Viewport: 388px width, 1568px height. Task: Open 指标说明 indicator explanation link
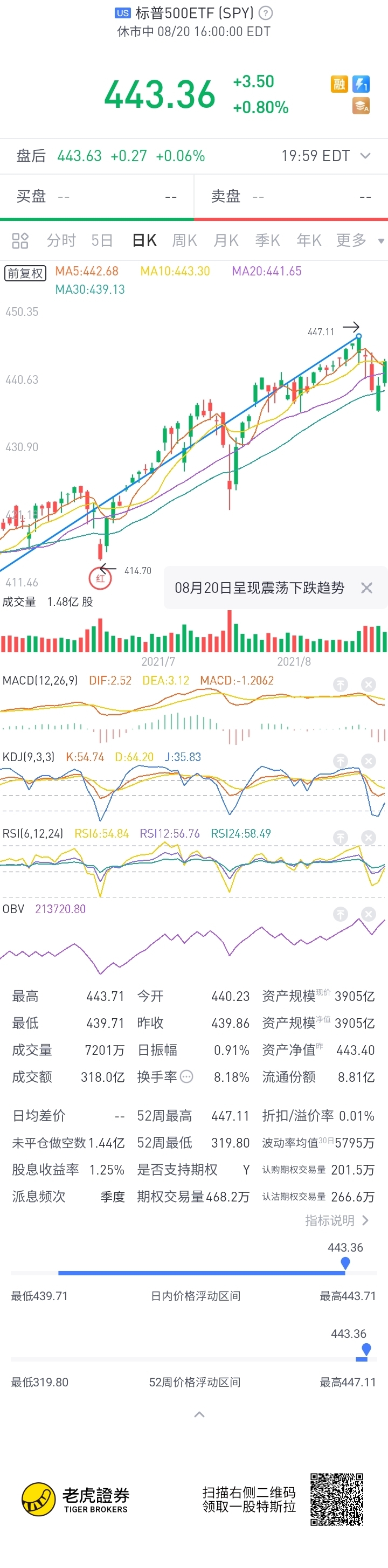point(337,1220)
